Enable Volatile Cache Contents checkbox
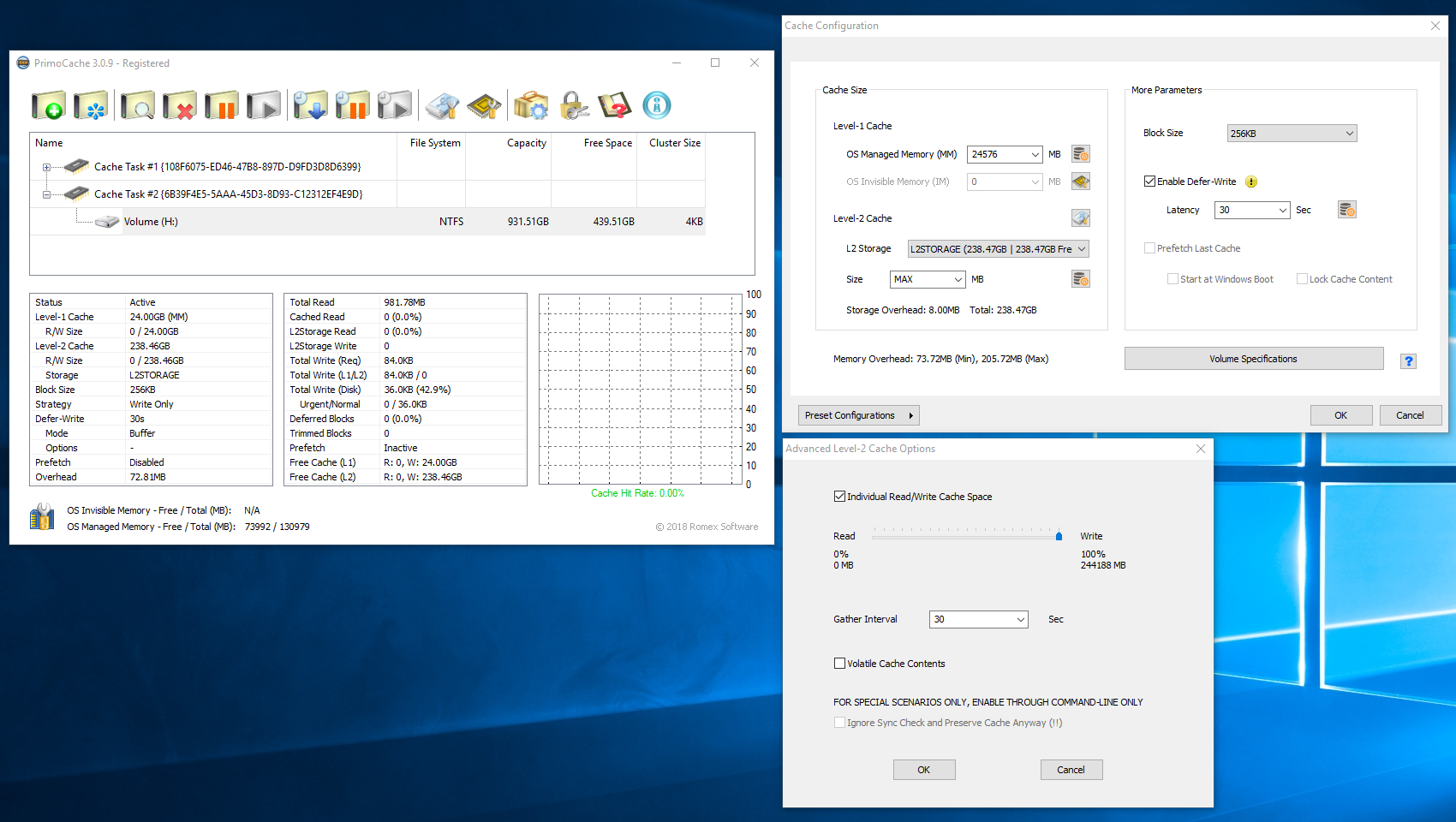Screen dimensions: 1456x822 coord(840,664)
